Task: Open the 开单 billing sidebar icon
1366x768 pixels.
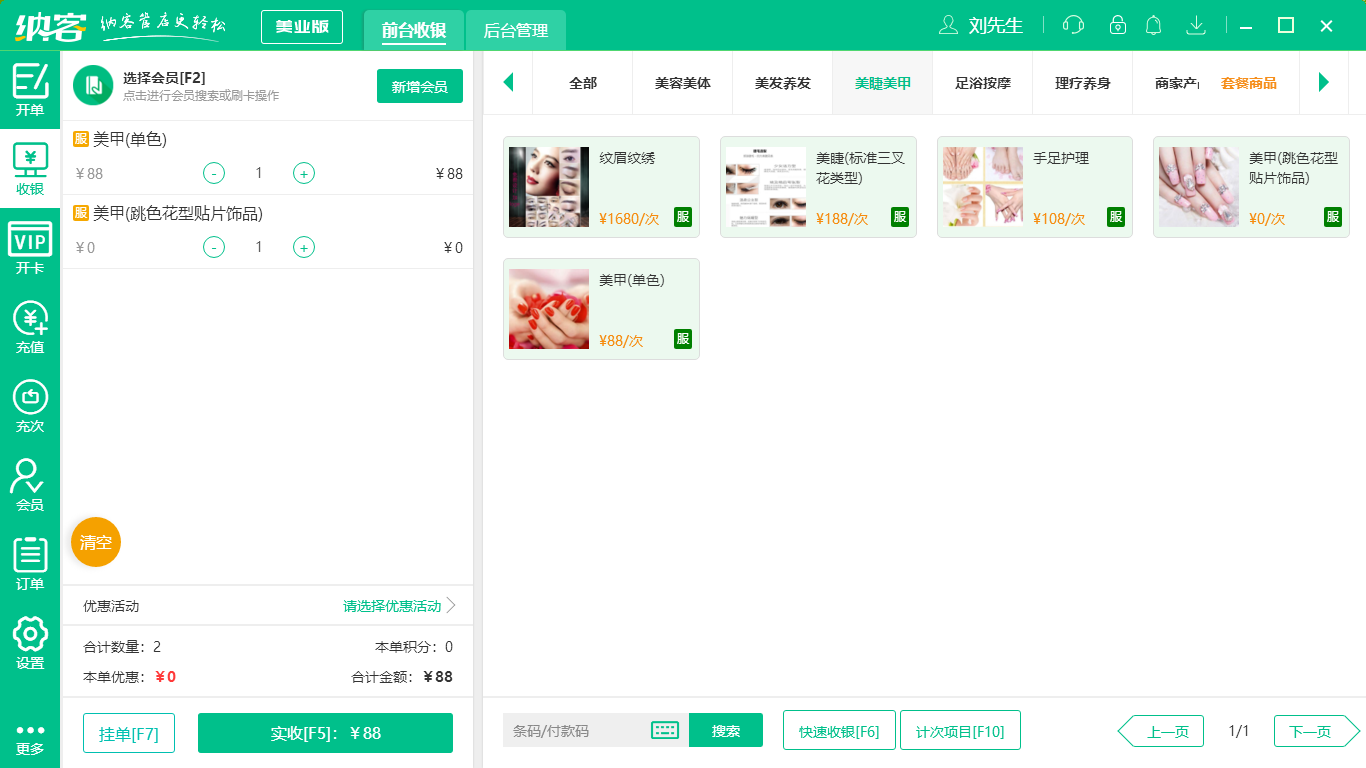Action: pyautogui.click(x=30, y=85)
